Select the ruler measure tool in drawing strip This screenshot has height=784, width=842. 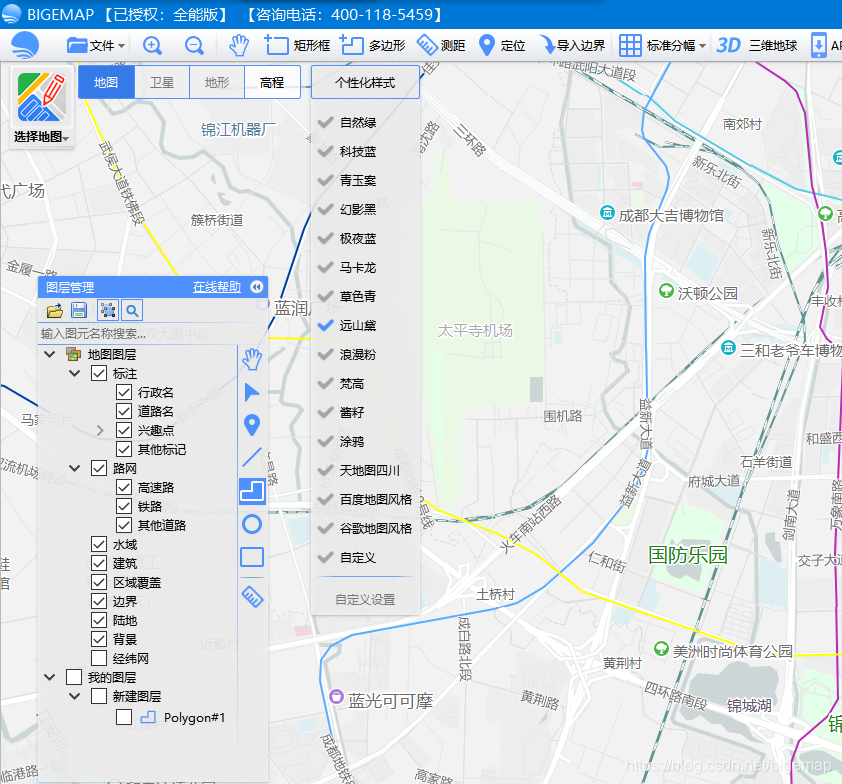pyautogui.click(x=252, y=596)
